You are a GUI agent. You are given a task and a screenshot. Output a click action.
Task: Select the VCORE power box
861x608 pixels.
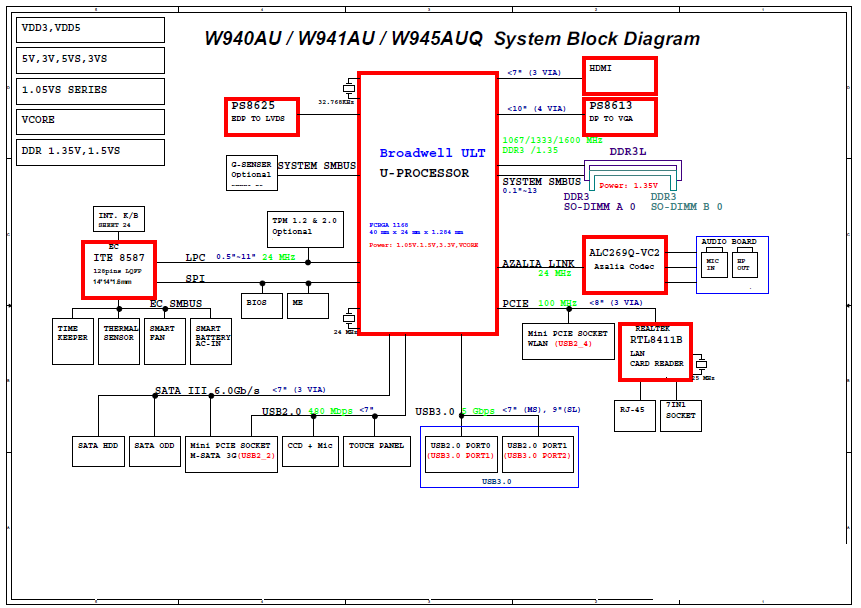91,121
